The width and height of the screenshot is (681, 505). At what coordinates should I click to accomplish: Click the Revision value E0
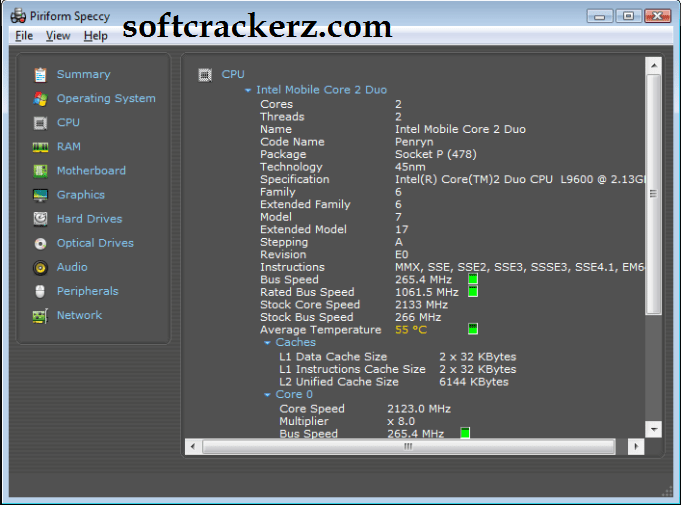pyautogui.click(x=402, y=255)
